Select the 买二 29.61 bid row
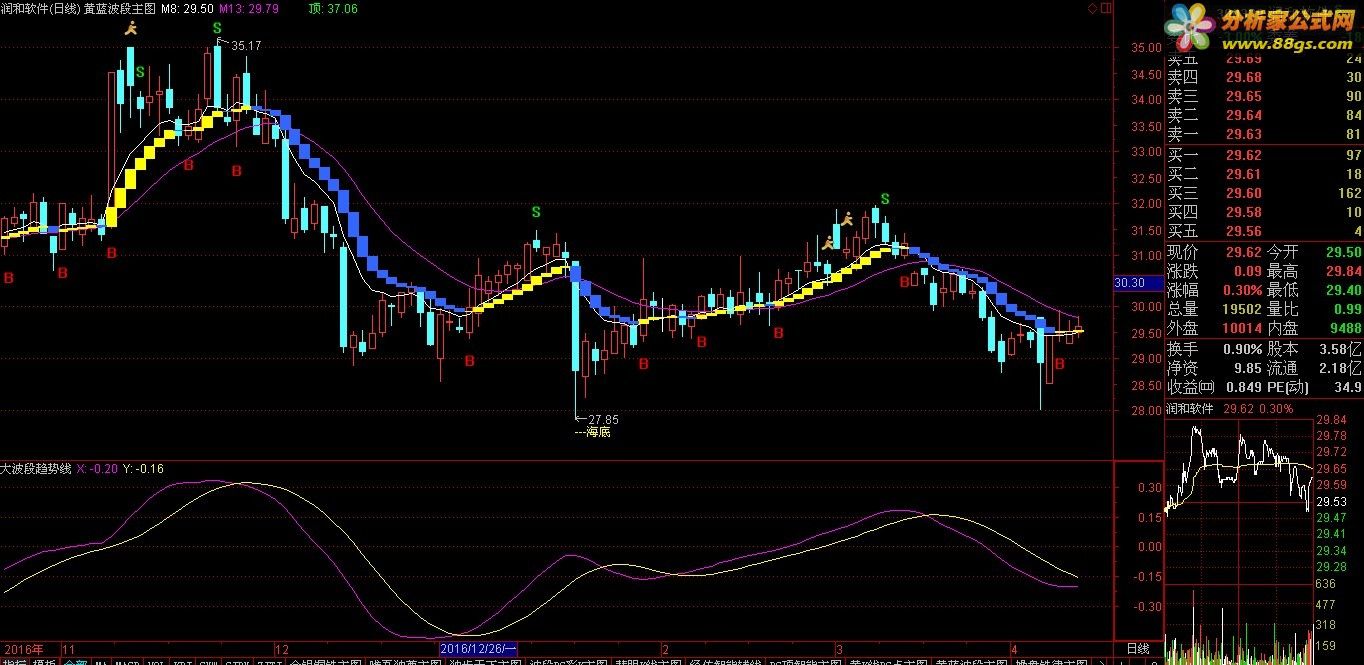Viewport: 1364px width, 665px height. pos(1264,174)
